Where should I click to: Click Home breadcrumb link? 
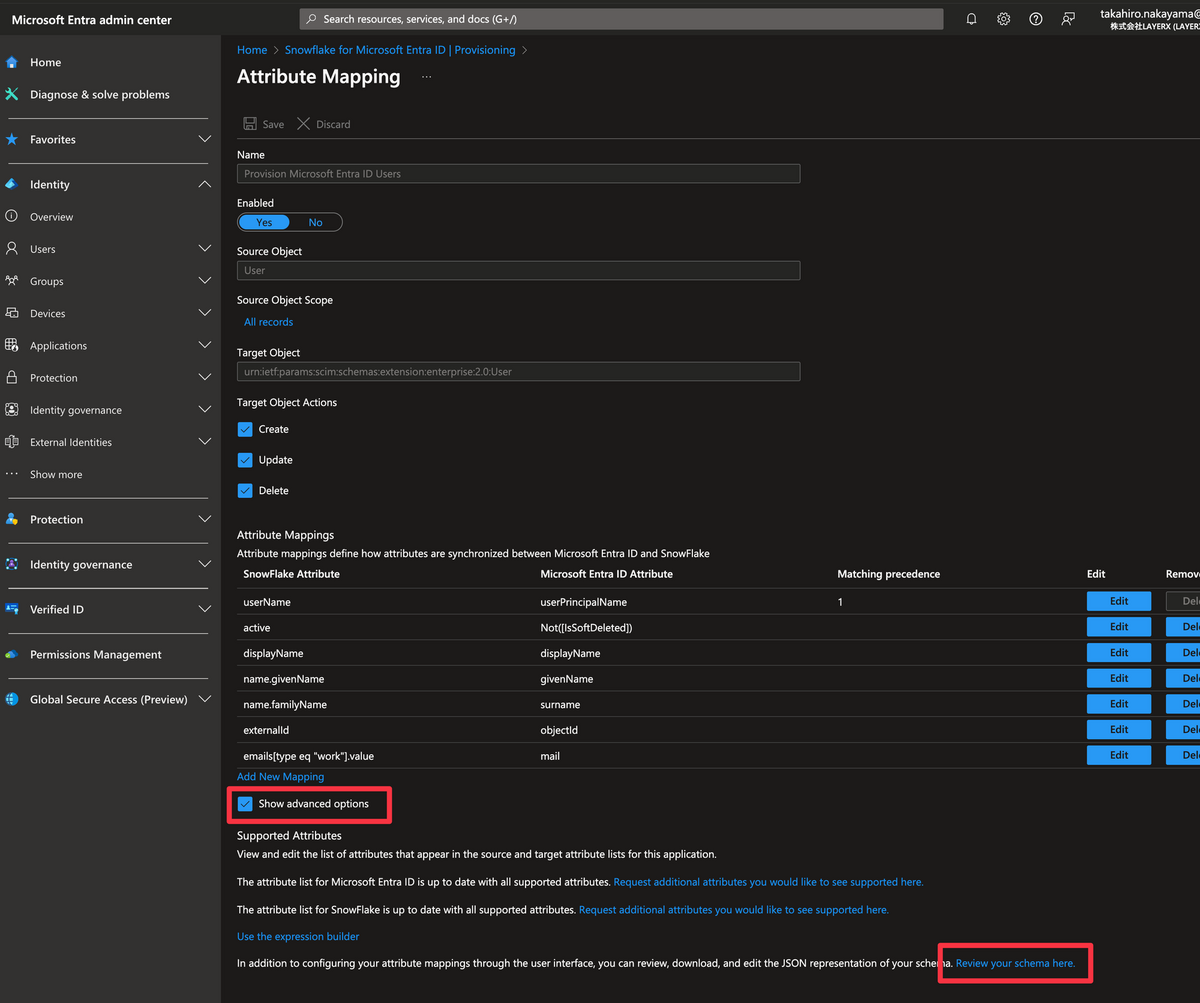pos(252,50)
